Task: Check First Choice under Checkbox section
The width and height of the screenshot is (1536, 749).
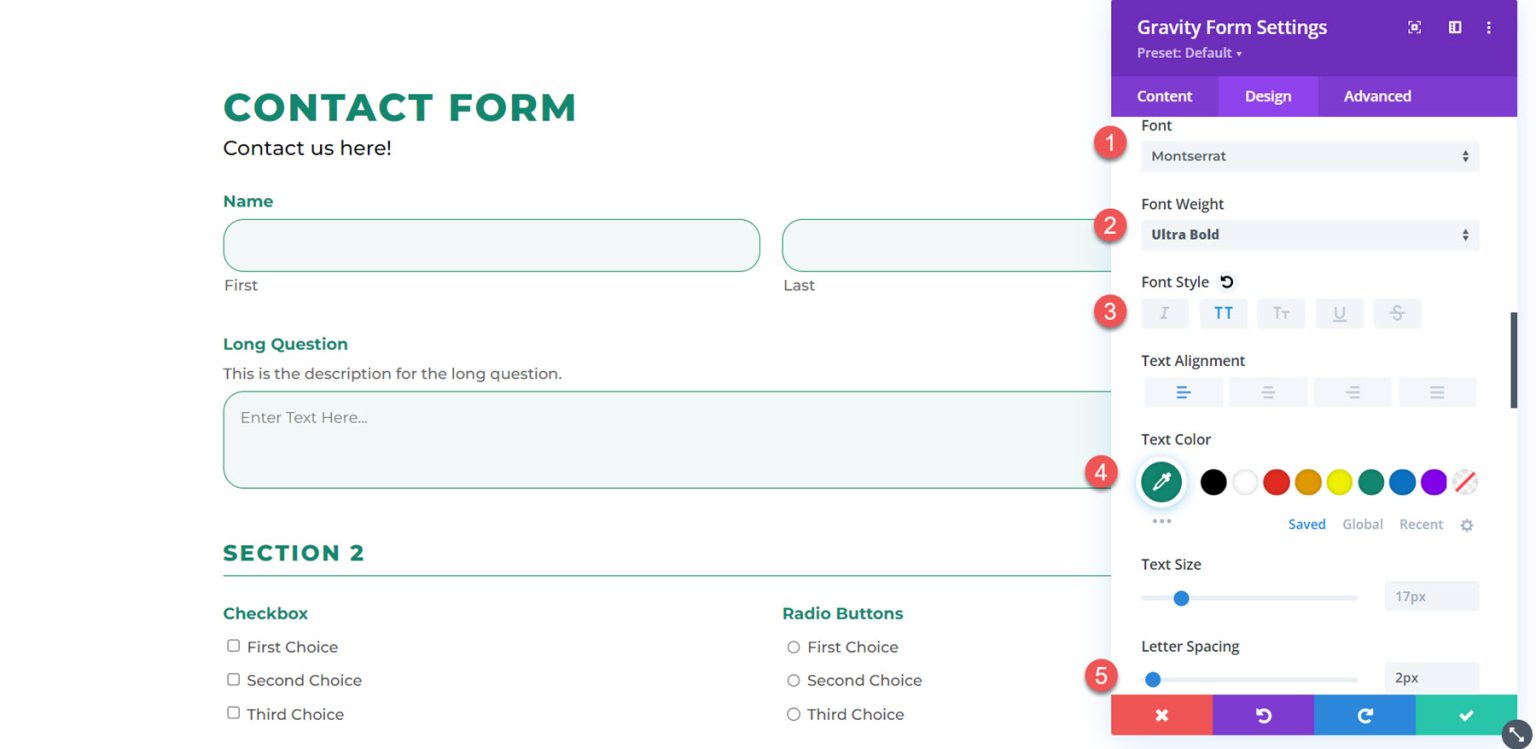Action: pyautogui.click(x=233, y=646)
